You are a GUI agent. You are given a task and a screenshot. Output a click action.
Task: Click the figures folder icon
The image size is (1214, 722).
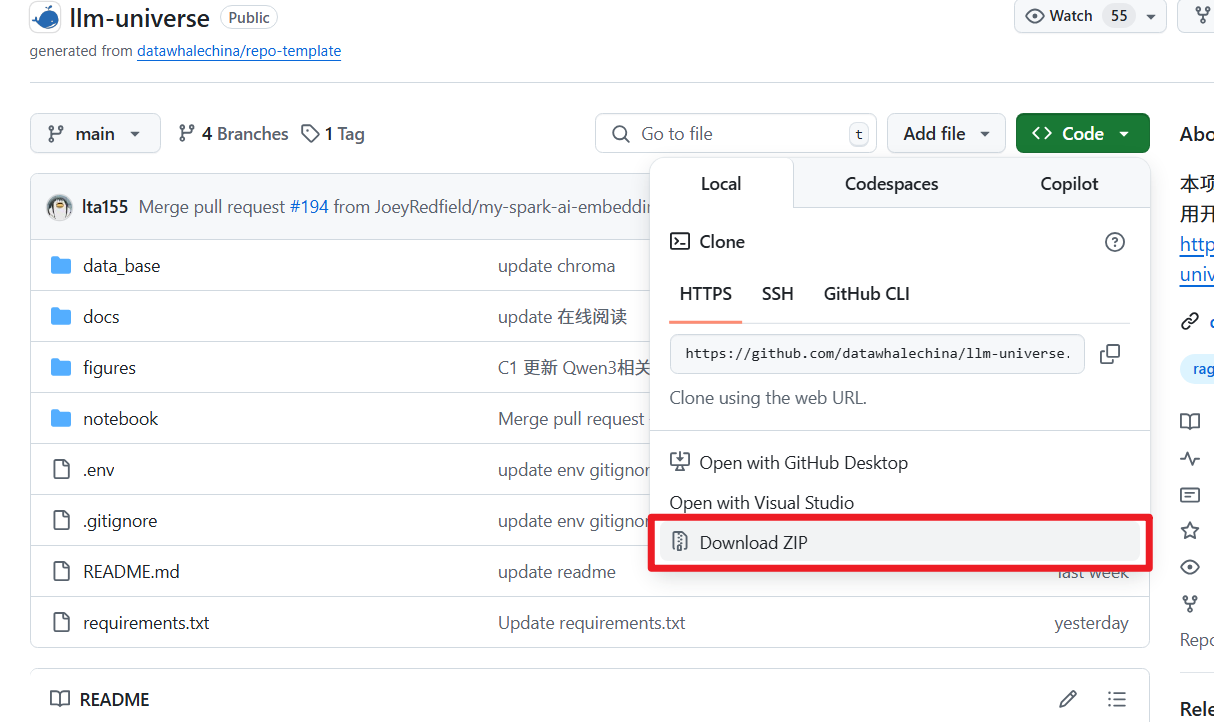[x=61, y=367]
